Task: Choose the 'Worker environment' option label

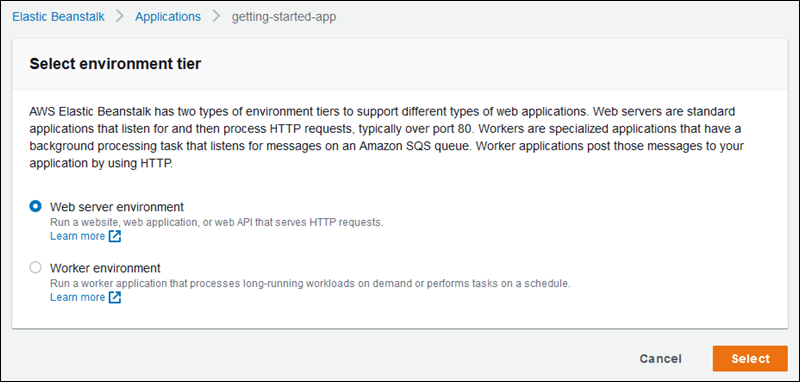Action: (x=105, y=268)
